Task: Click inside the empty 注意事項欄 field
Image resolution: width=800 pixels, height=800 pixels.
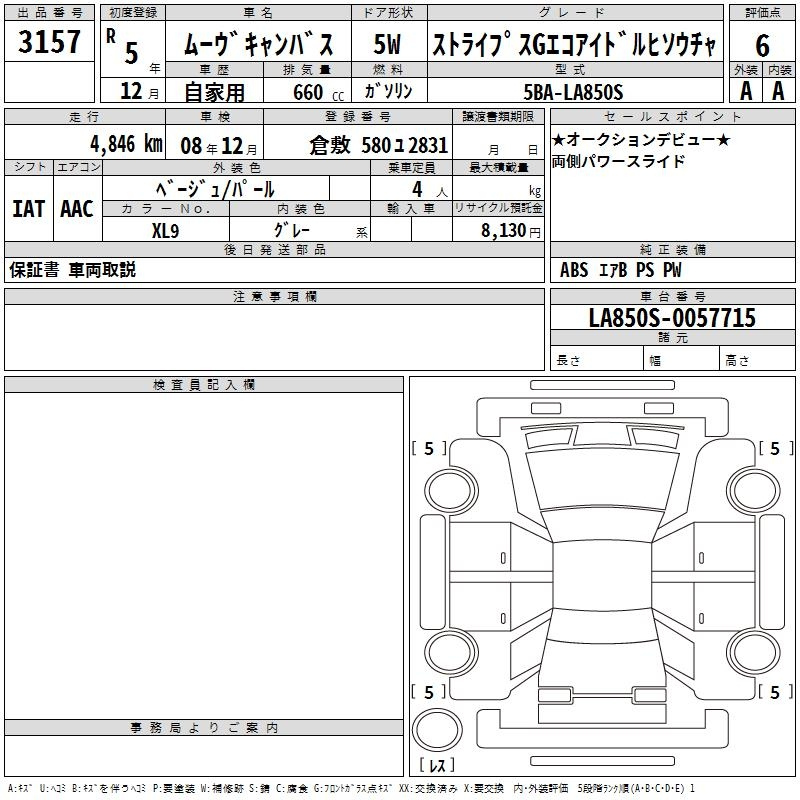Action: 274,338
